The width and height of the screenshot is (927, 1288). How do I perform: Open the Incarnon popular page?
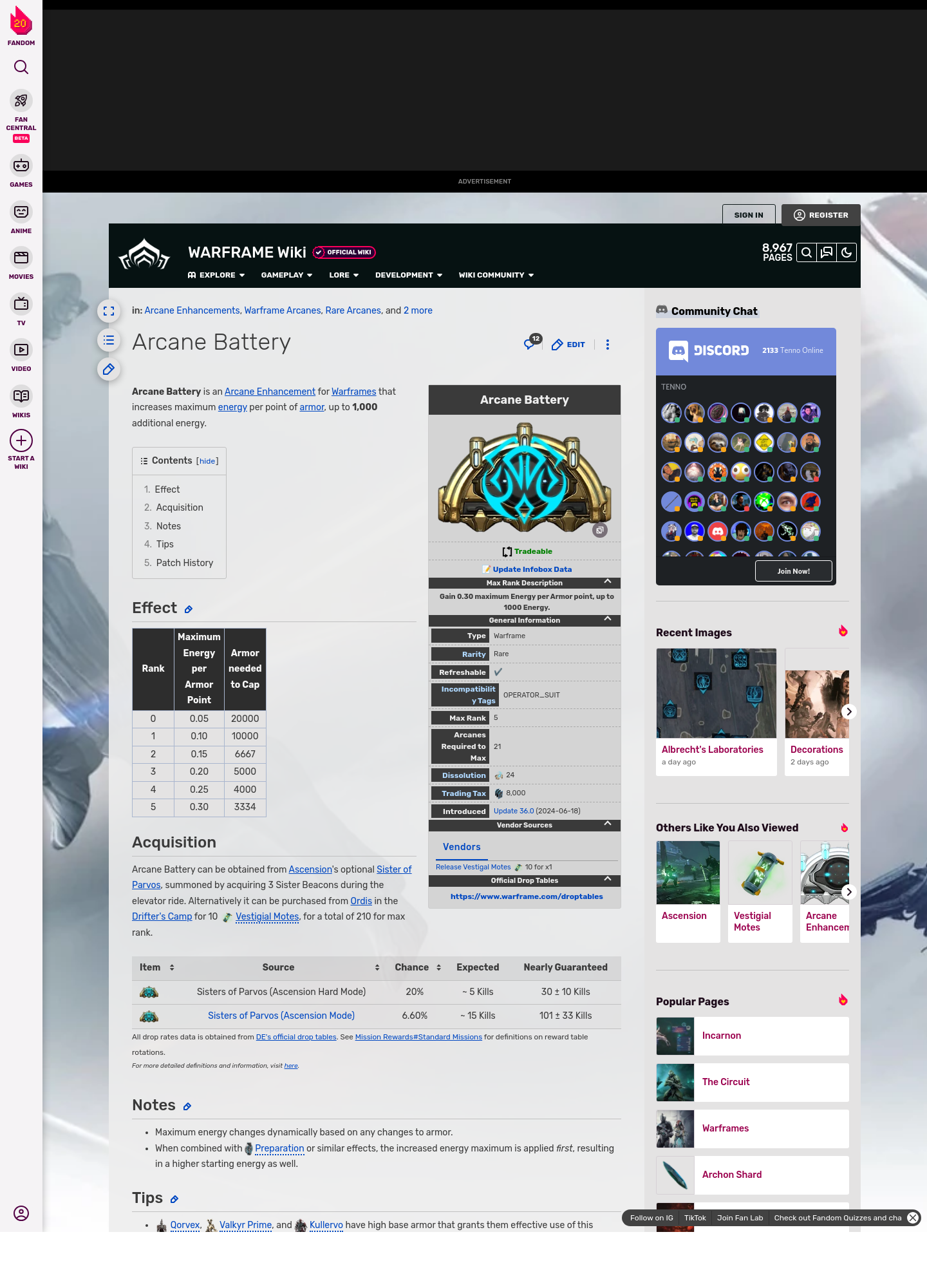(x=753, y=1036)
